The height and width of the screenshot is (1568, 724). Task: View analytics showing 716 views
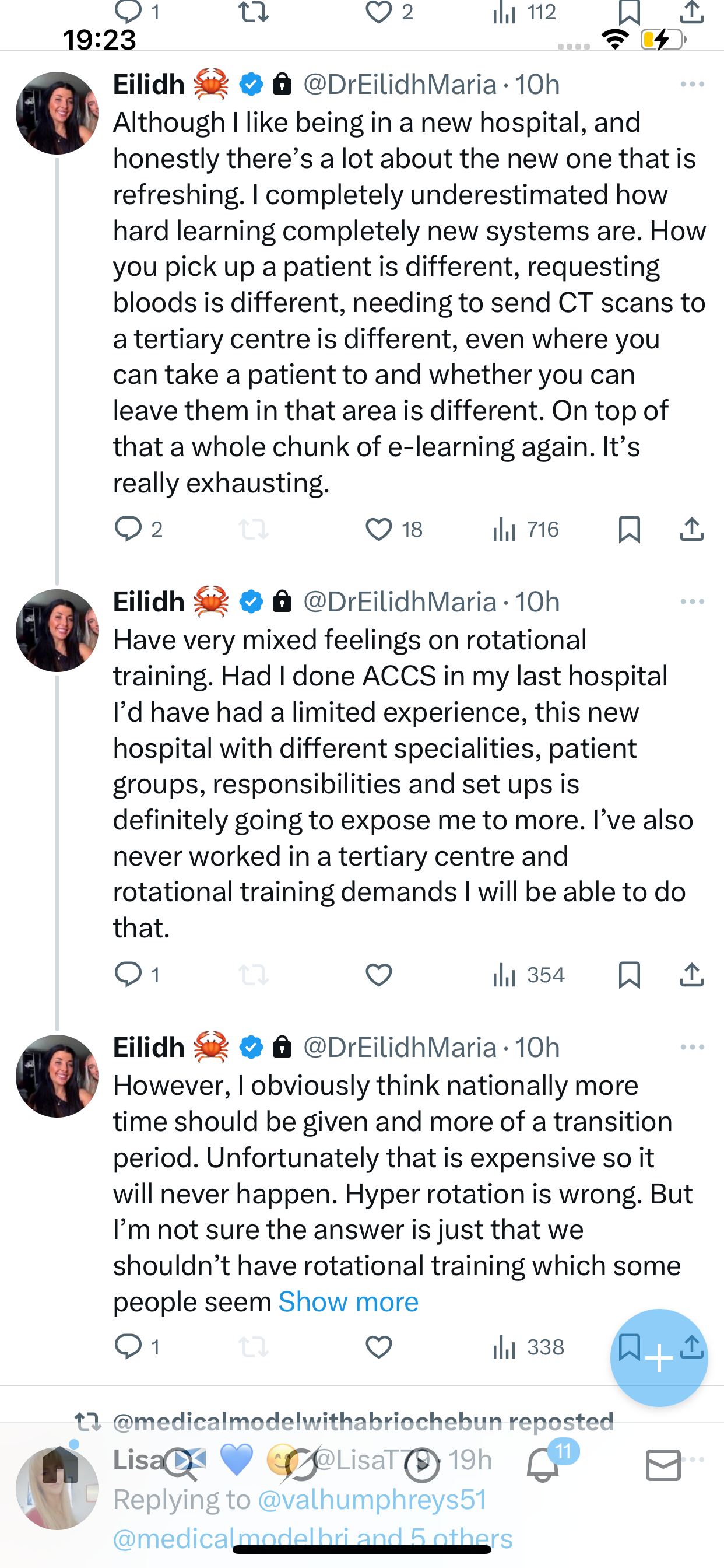525,529
